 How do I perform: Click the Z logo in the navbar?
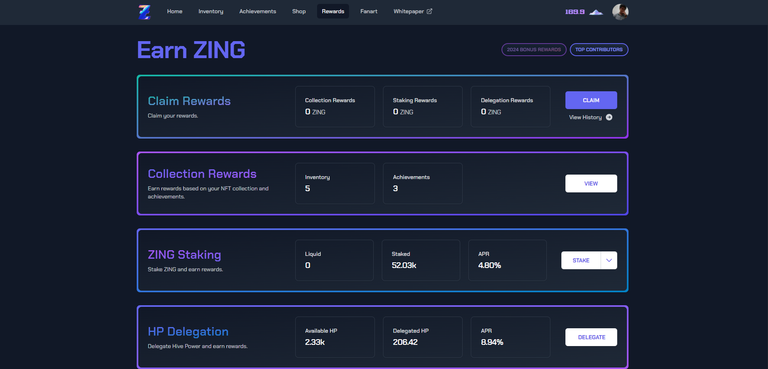(144, 12)
